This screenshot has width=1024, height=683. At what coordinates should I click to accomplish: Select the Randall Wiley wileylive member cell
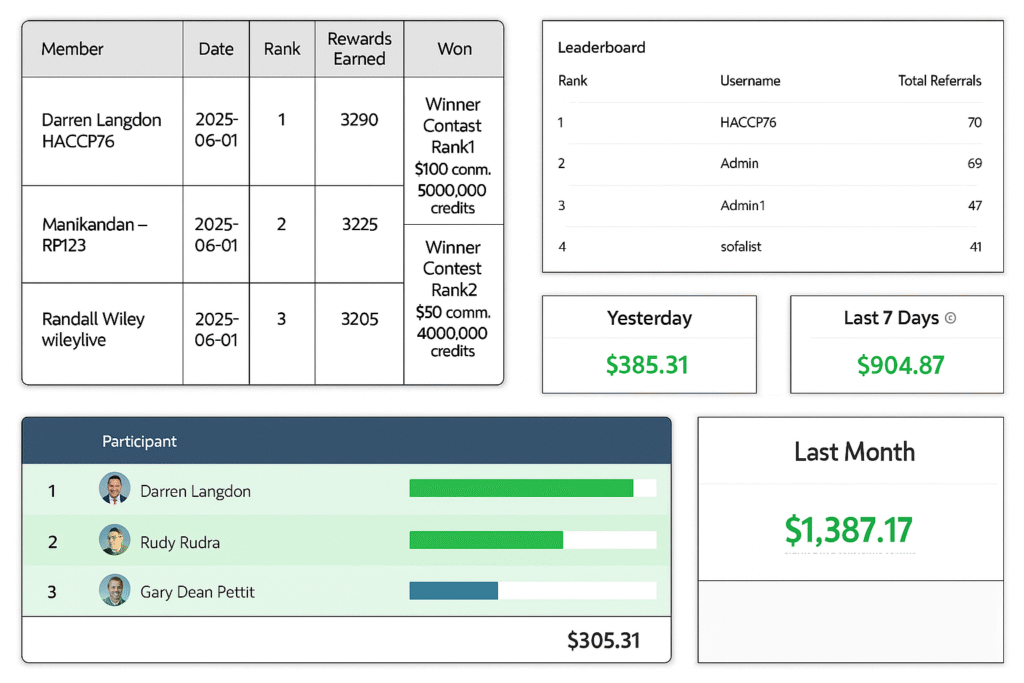point(94,330)
